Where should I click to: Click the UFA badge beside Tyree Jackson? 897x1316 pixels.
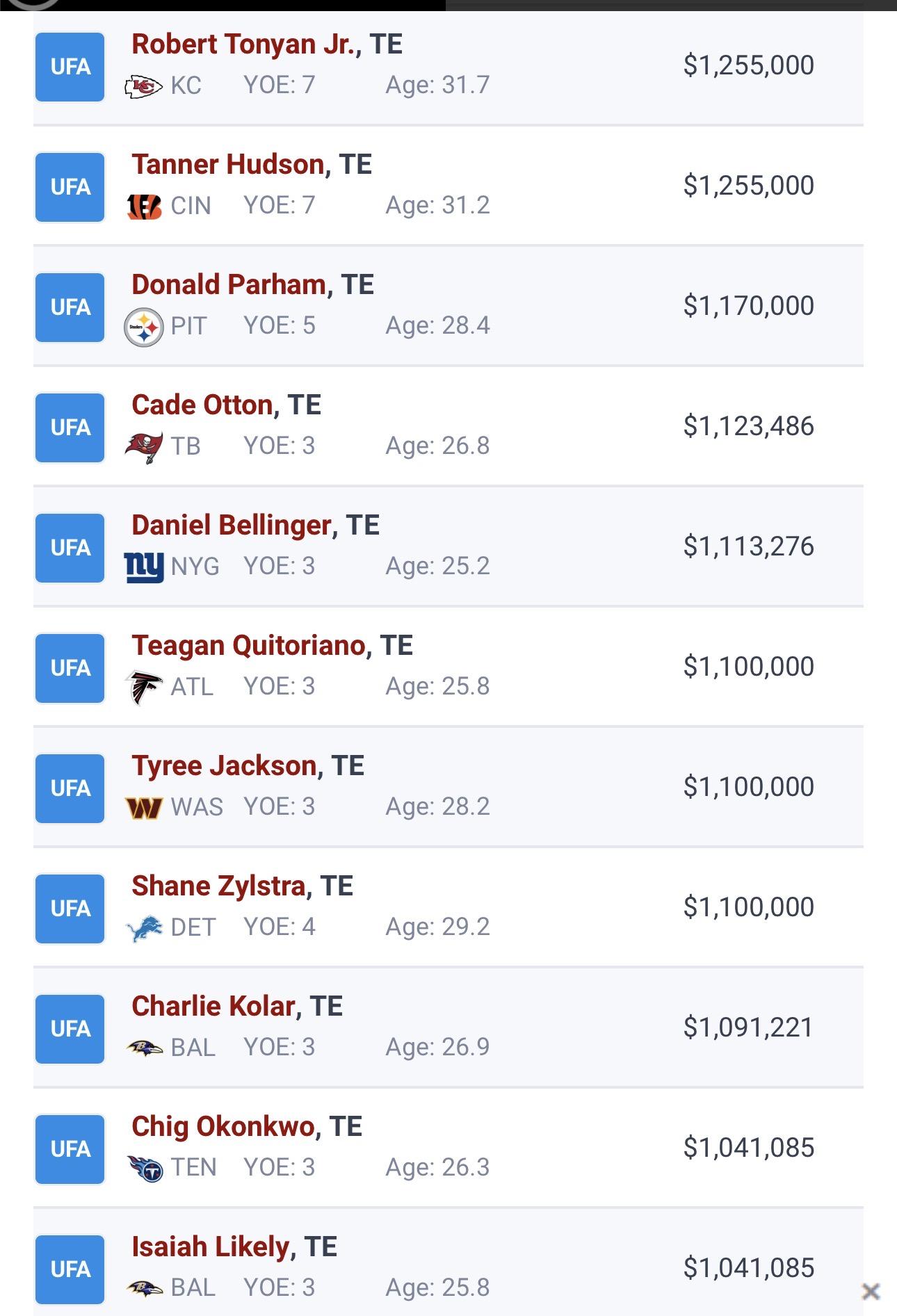click(70, 788)
